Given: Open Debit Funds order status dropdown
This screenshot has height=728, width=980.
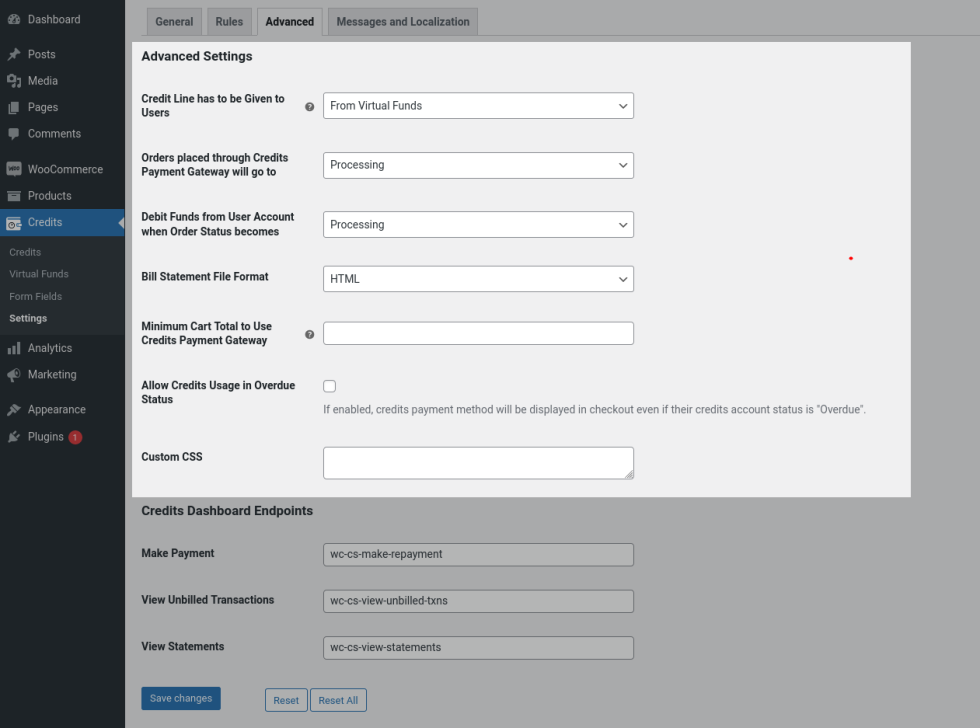Looking at the screenshot, I should point(478,225).
